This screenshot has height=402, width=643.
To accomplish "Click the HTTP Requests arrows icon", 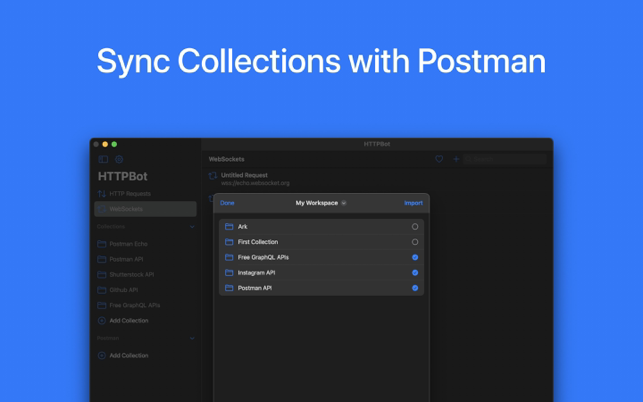I will pos(102,194).
